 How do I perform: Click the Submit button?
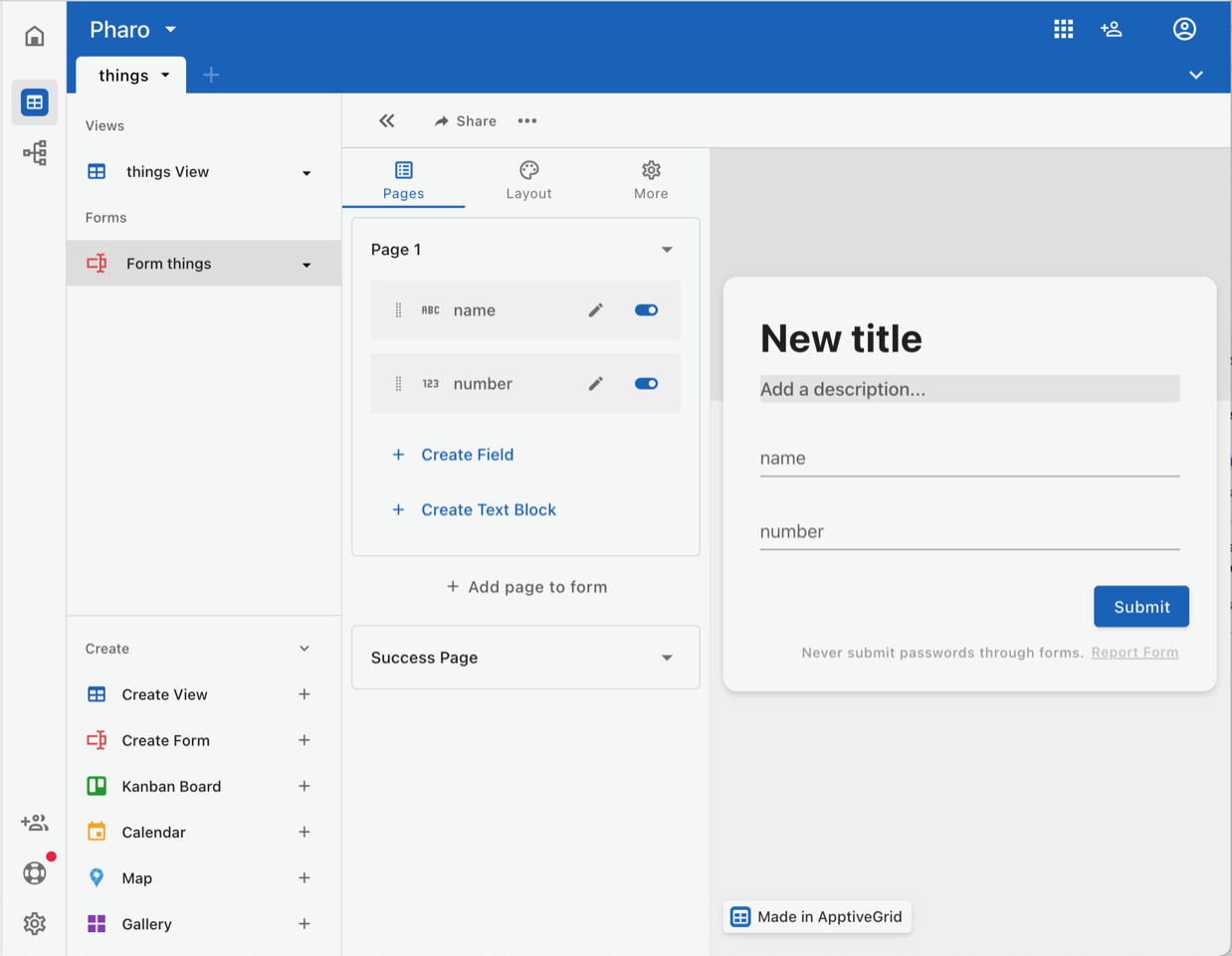pyautogui.click(x=1141, y=607)
